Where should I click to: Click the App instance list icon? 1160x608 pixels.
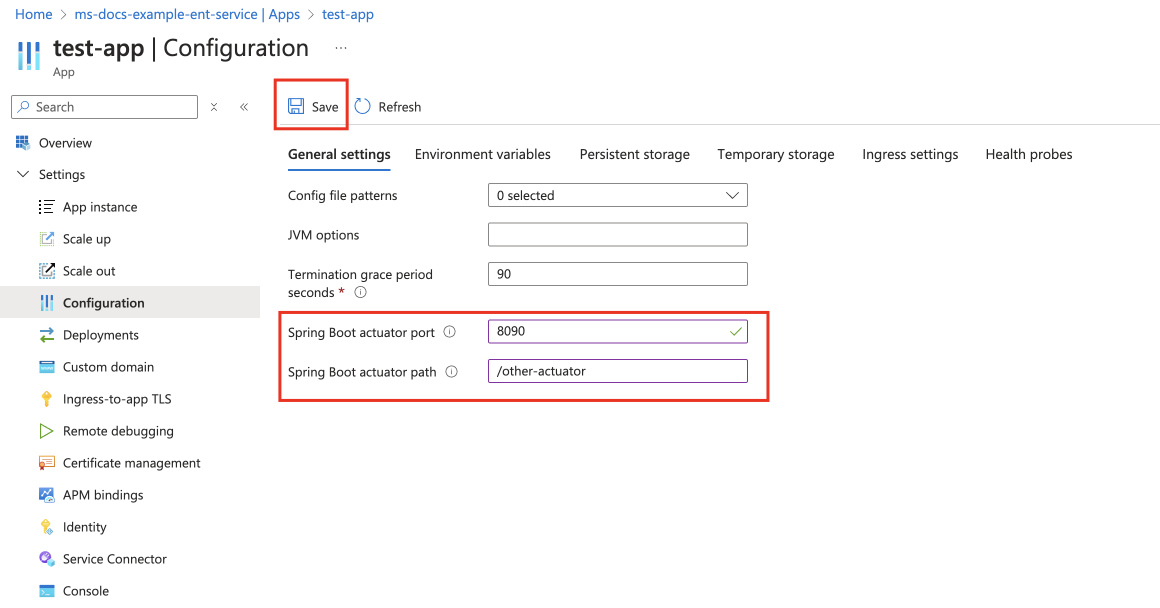[x=47, y=207]
